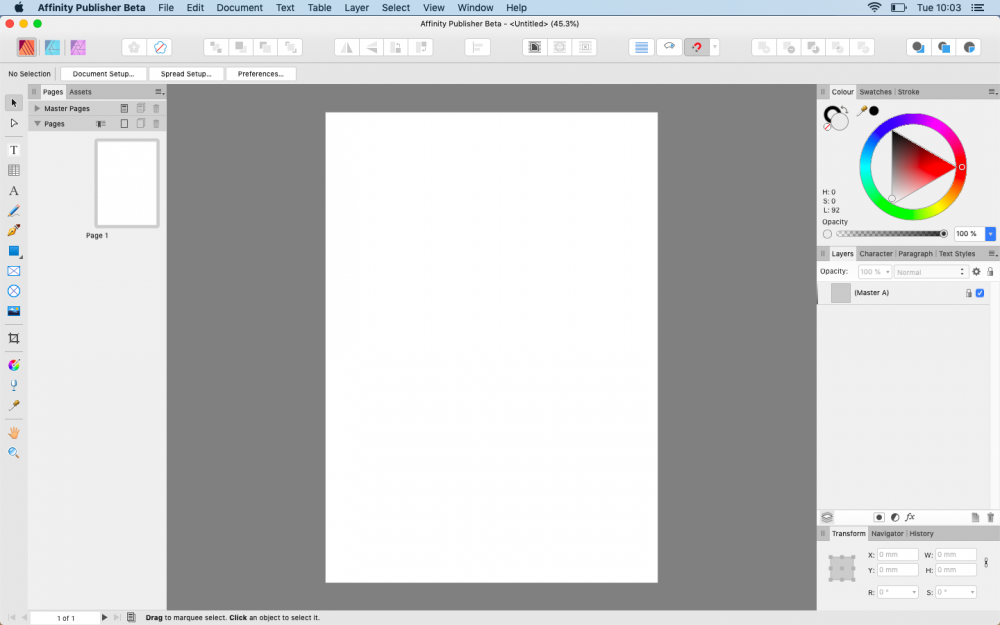Viewport: 1000px width, 625px height.
Task: Choose the Table tool
Action: pyautogui.click(x=13, y=170)
